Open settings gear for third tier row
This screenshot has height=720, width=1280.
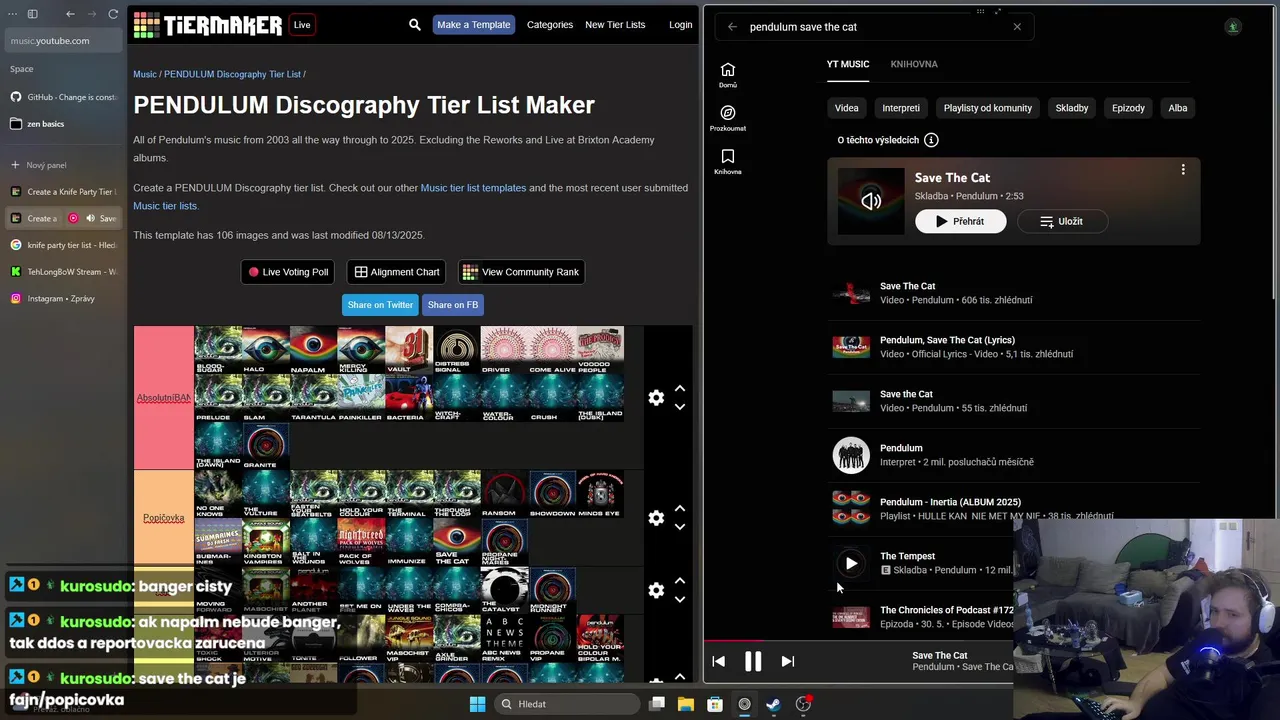656,590
